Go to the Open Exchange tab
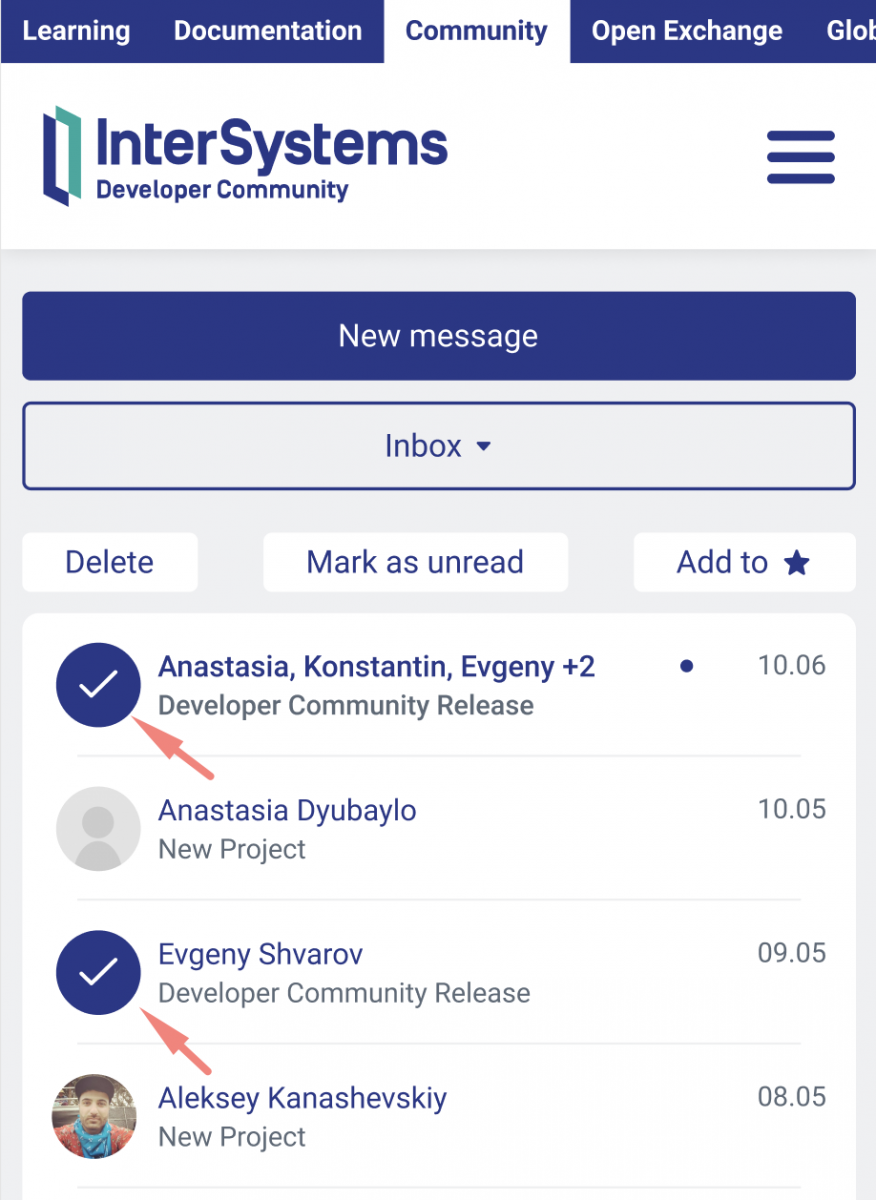876x1200 pixels. [686, 31]
